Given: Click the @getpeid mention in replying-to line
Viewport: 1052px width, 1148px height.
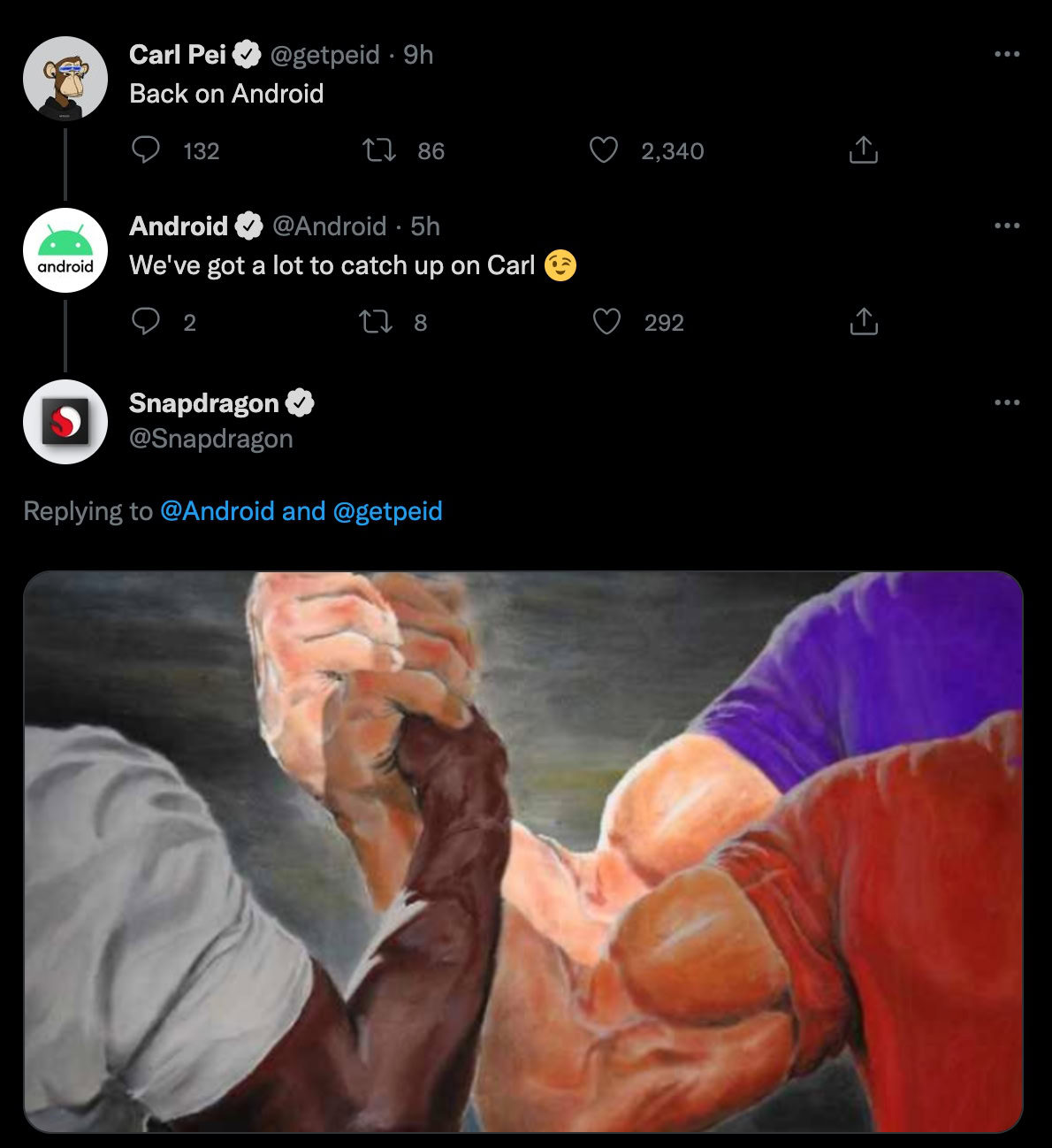Looking at the screenshot, I should click(387, 511).
